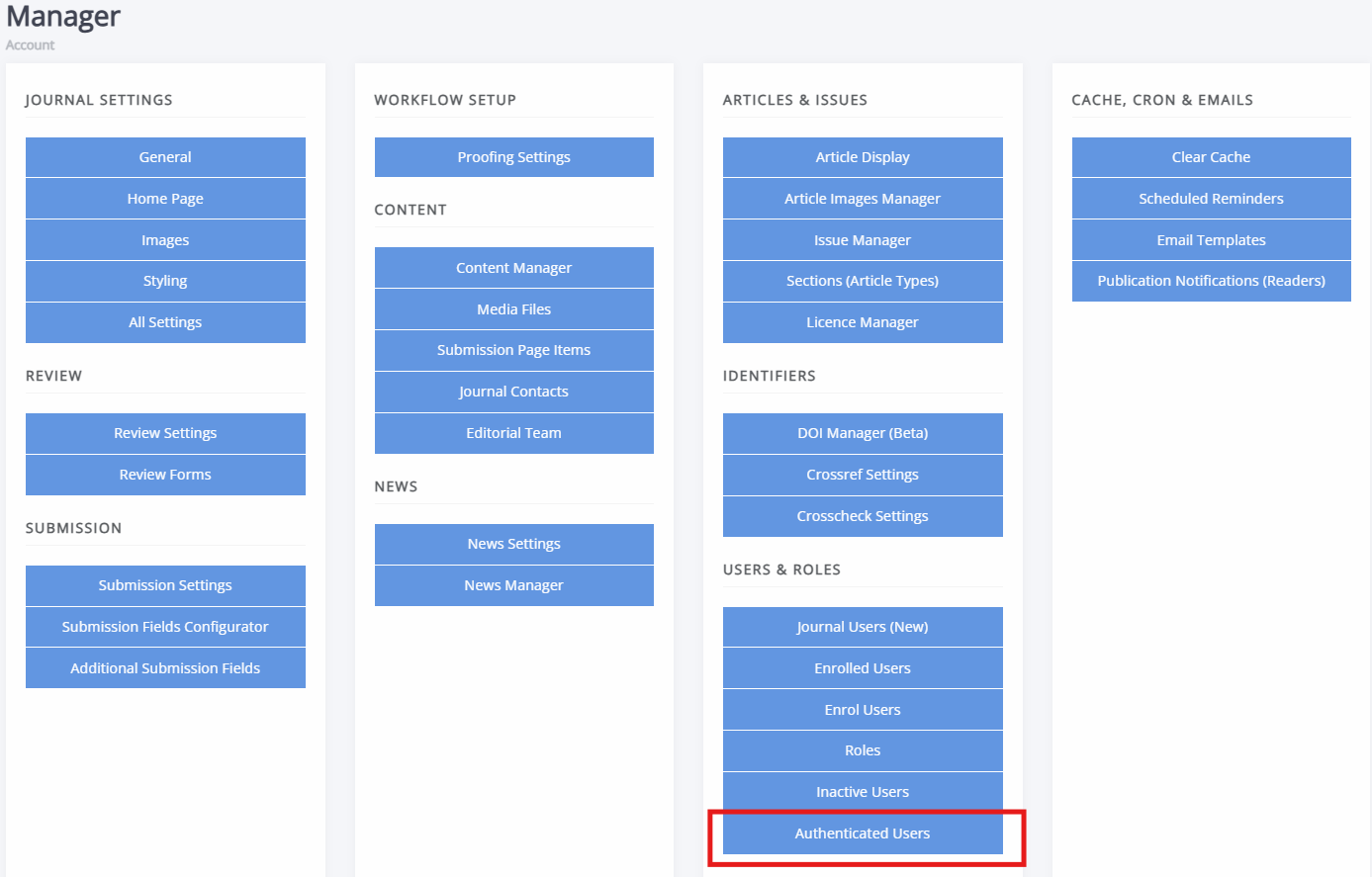
Task: Open Proofing Settings
Action: pos(514,157)
